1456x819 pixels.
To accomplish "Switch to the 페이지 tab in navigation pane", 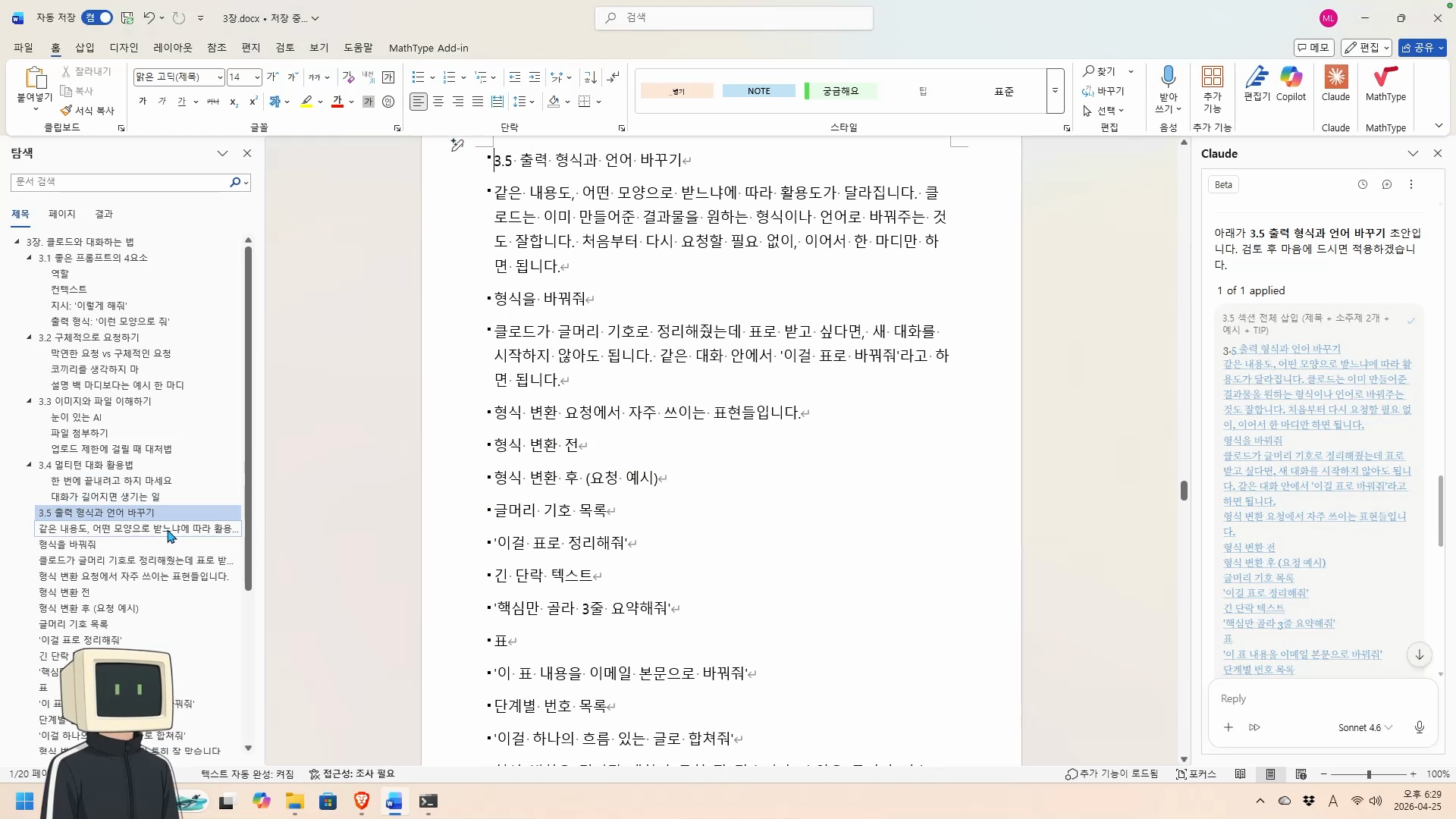I will click(61, 215).
